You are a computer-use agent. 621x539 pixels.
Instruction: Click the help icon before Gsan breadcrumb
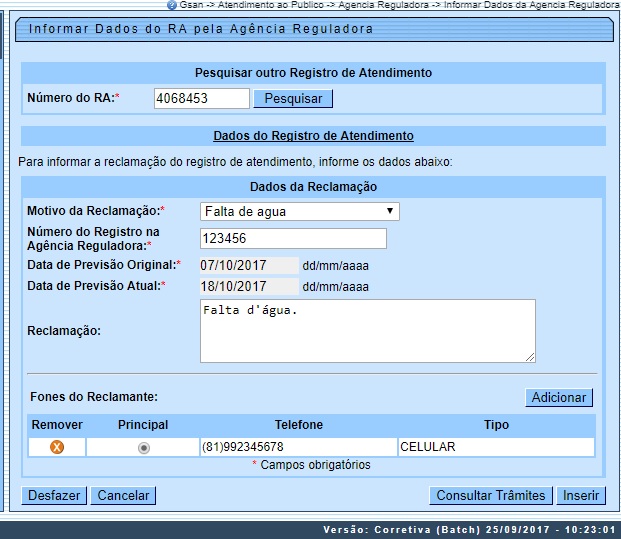[172, 5]
